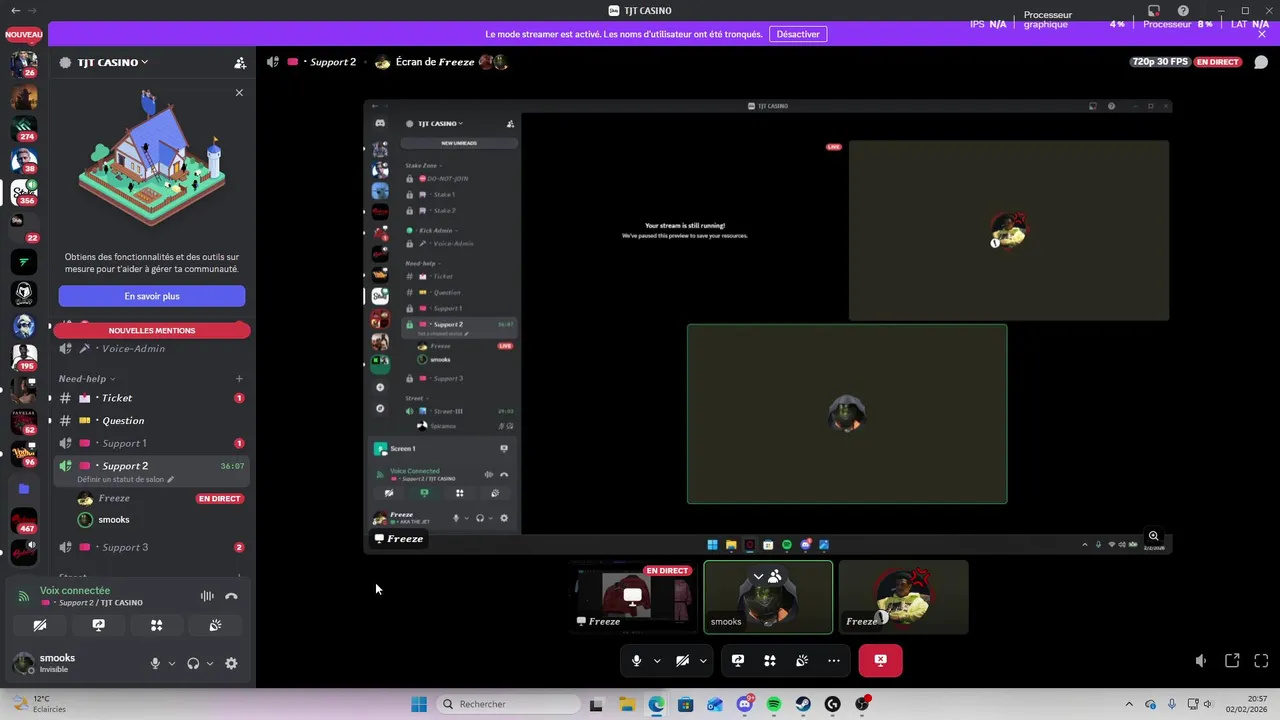Open the server with the 274 badge
1280x720 pixels.
pos(24,129)
